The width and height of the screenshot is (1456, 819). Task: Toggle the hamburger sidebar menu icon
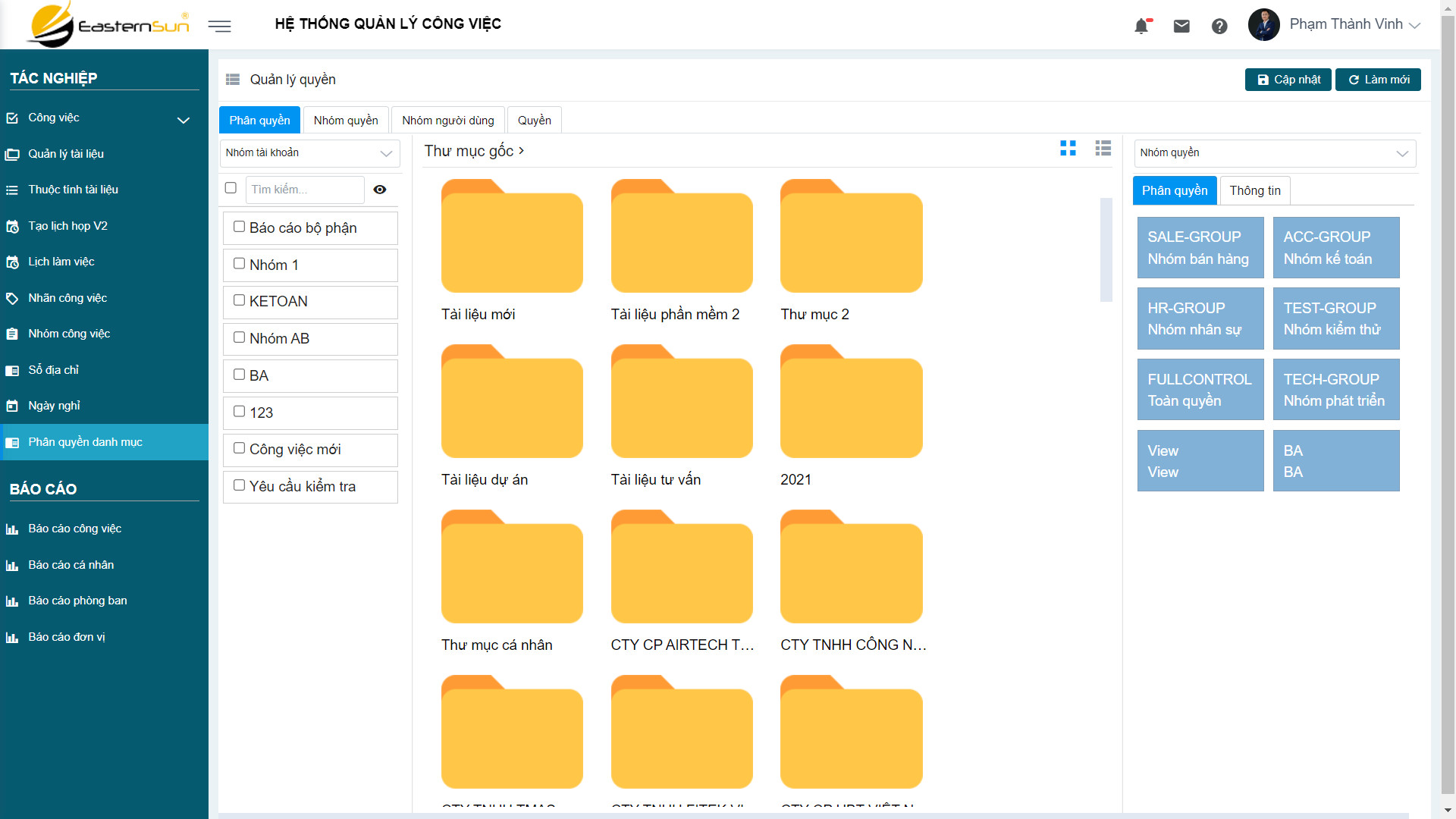219,27
